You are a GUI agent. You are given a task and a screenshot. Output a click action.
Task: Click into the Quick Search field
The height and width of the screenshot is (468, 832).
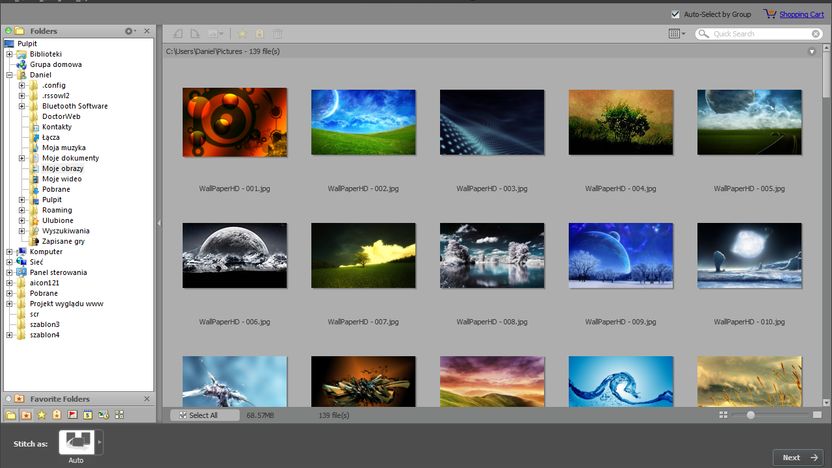[x=760, y=34]
